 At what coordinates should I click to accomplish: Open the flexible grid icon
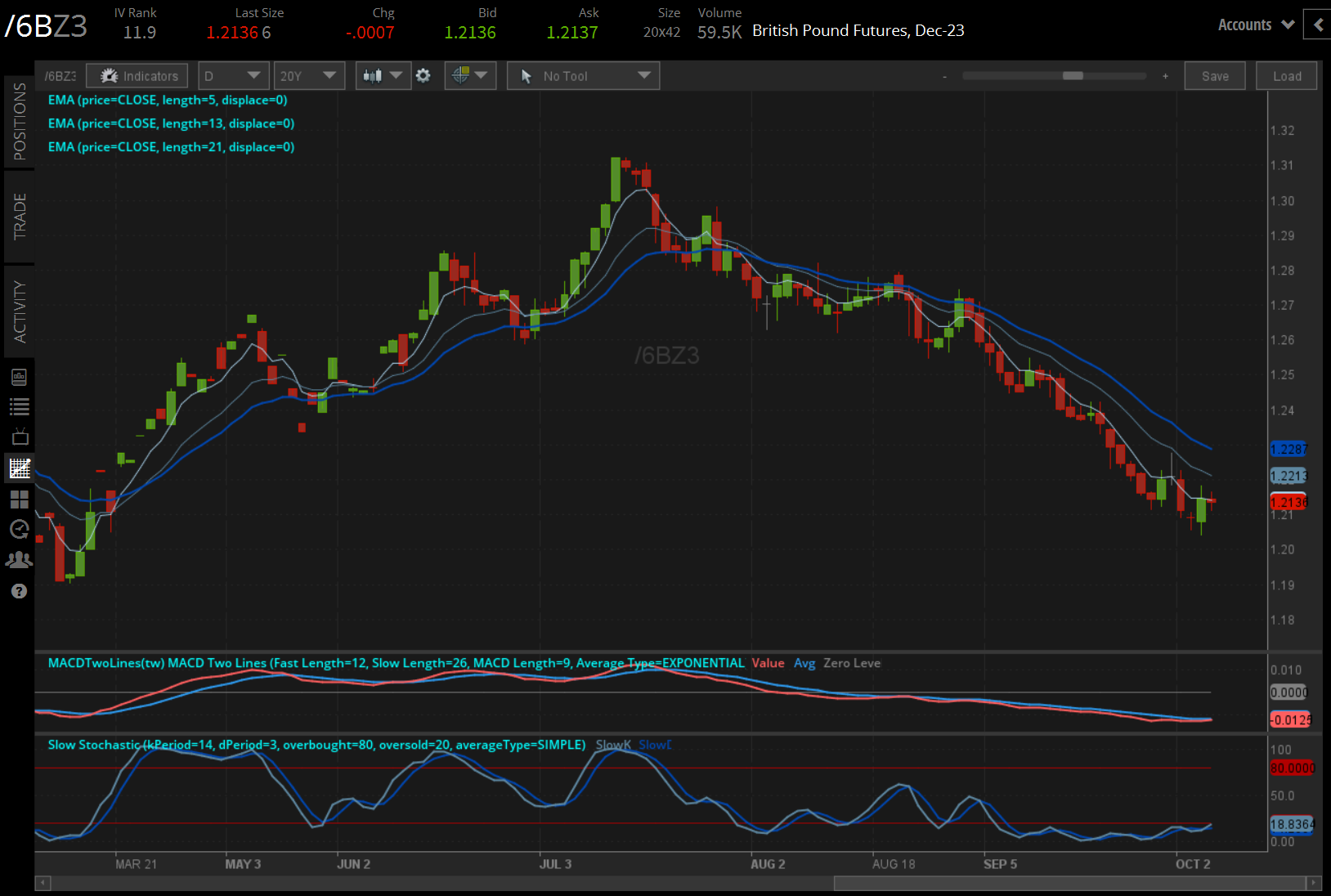click(x=19, y=500)
